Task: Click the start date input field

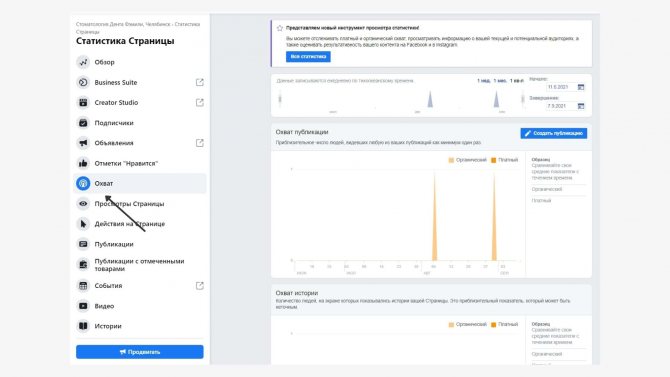Action: [x=561, y=87]
